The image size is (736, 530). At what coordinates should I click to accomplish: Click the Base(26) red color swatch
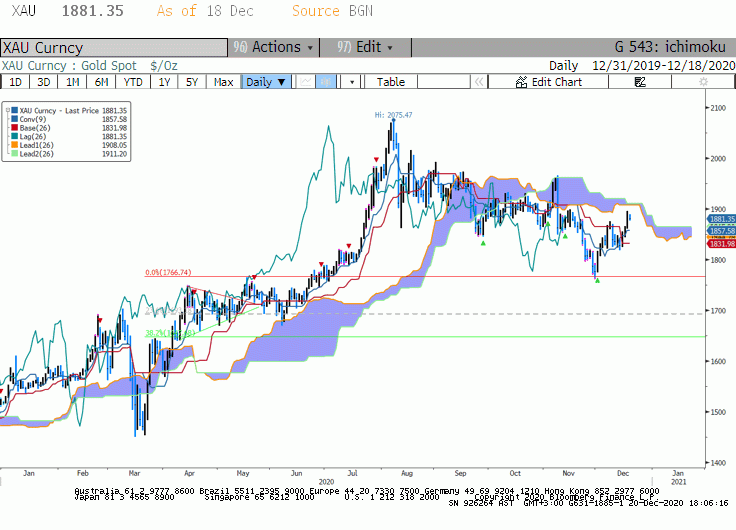(x=15, y=128)
